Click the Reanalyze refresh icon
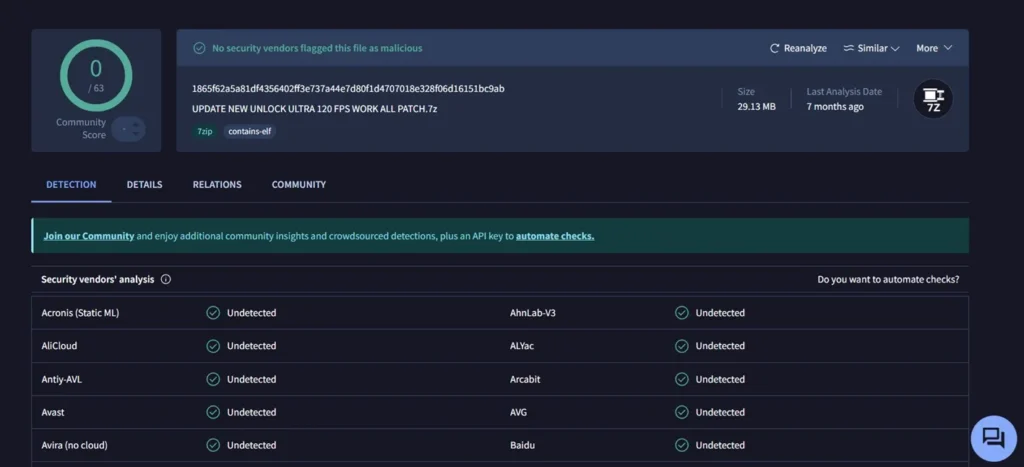This screenshot has height=467, width=1024. click(x=774, y=48)
